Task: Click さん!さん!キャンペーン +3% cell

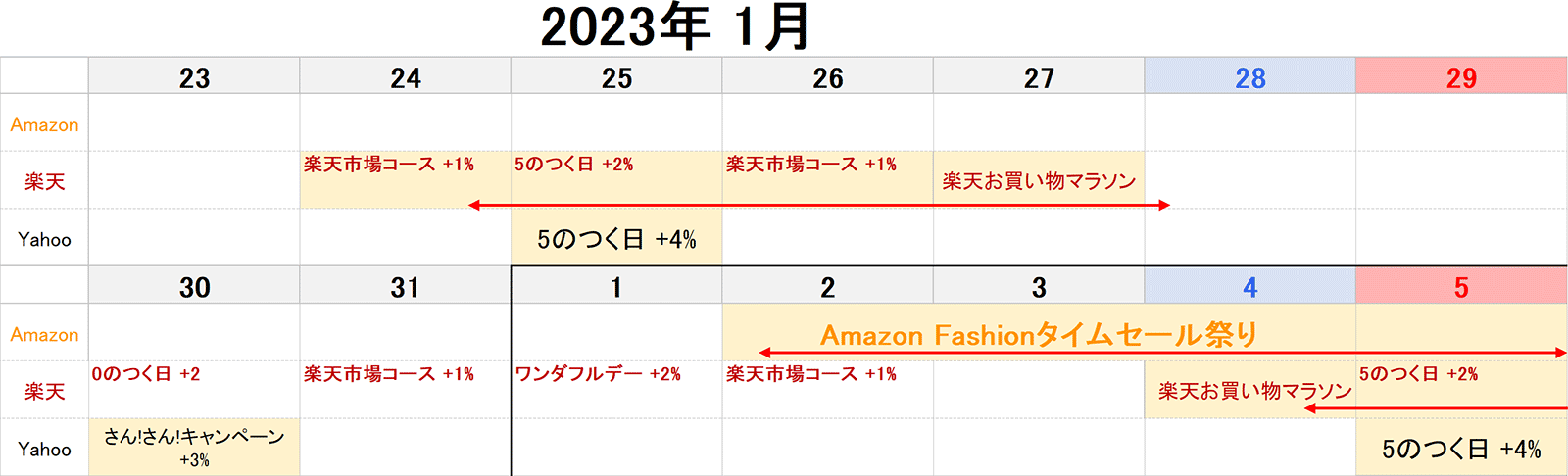Action: pos(194,448)
